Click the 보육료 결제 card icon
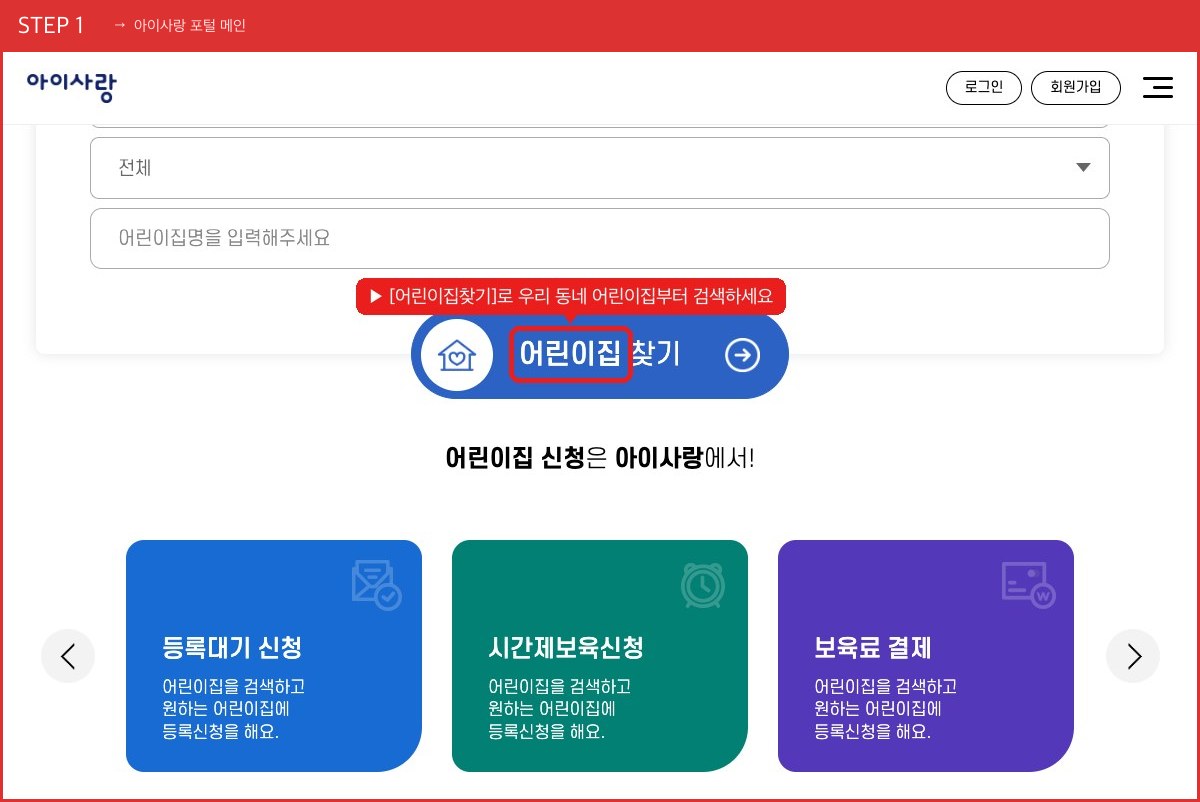1200x802 pixels. point(1028,585)
